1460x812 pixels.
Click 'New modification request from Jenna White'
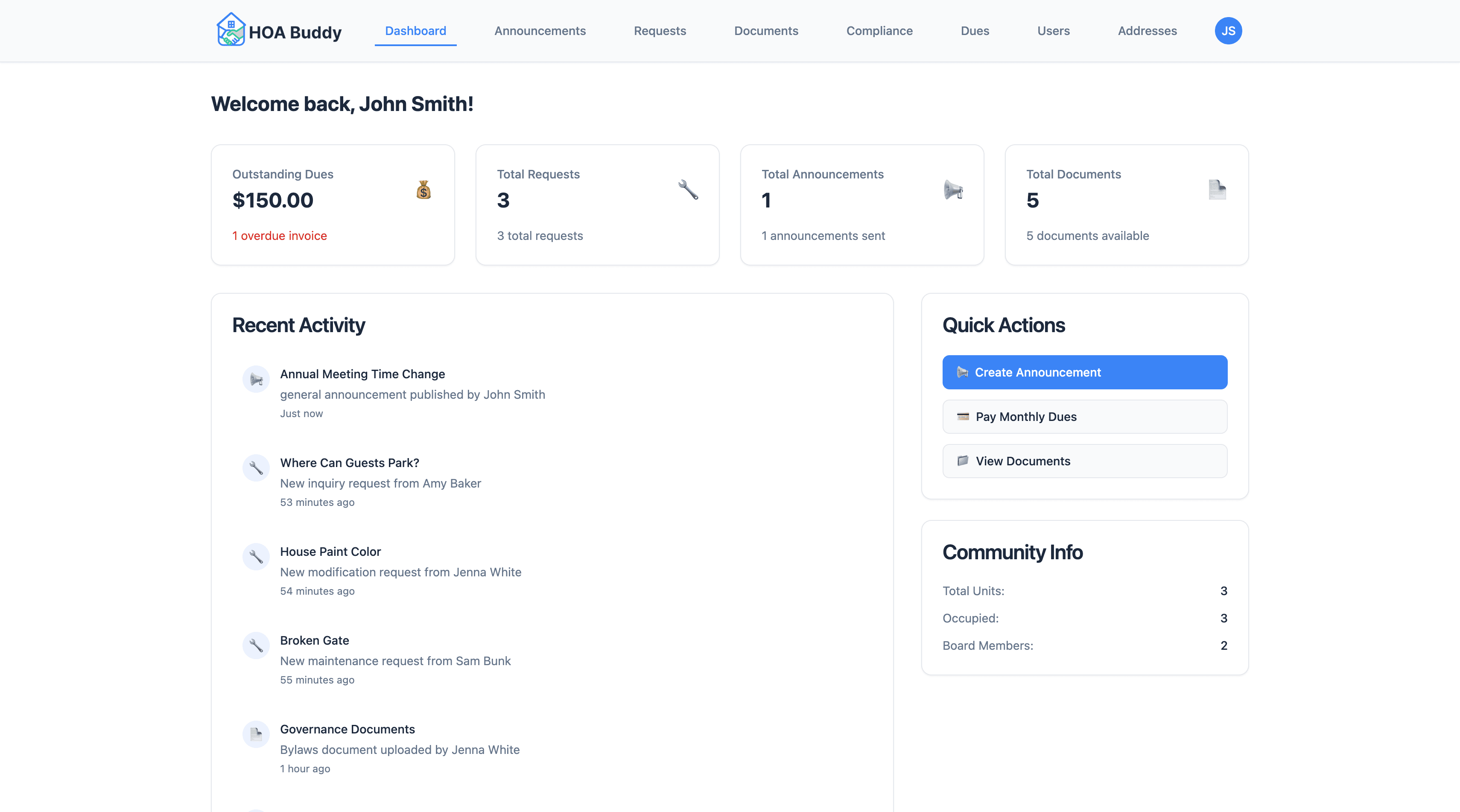[x=401, y=572]
